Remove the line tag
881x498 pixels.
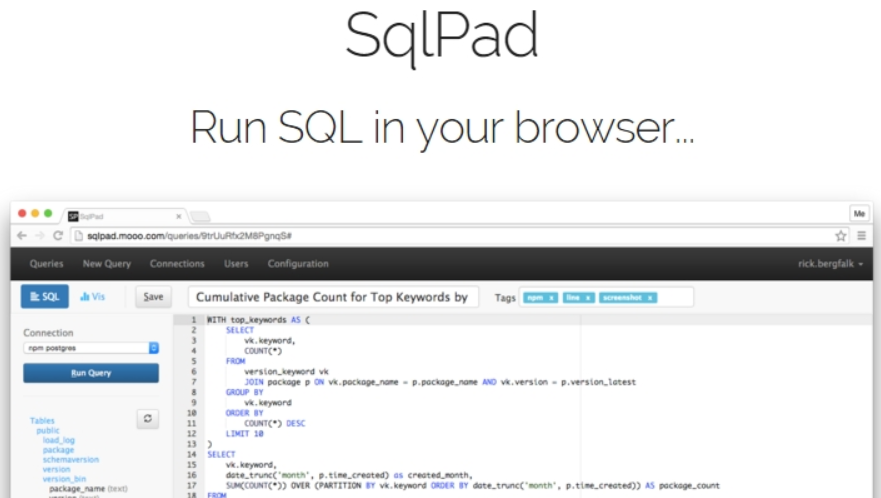click(x=588, y=298)
